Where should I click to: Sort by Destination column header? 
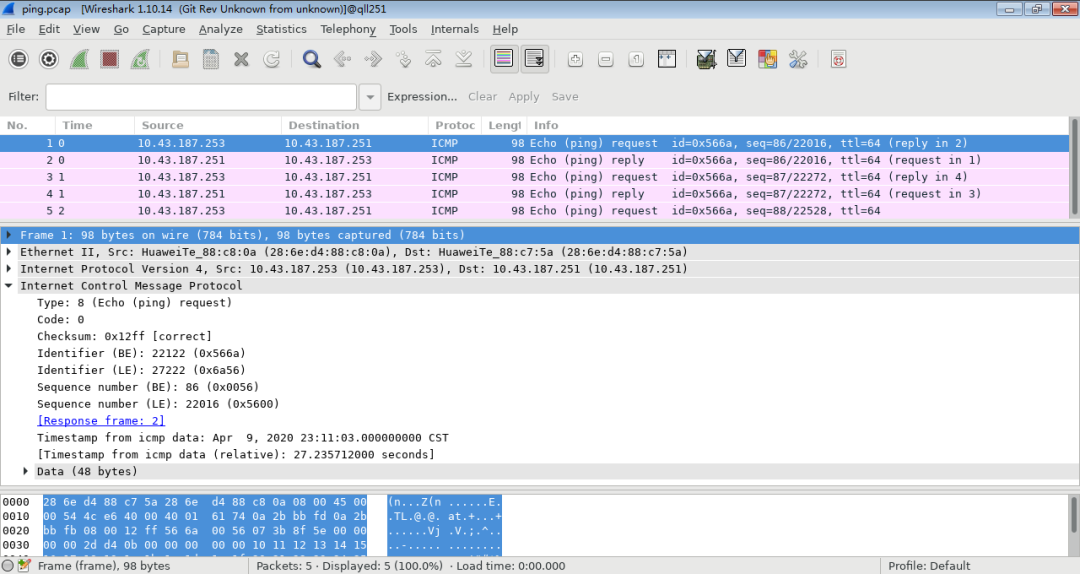[x=355, y=125]
